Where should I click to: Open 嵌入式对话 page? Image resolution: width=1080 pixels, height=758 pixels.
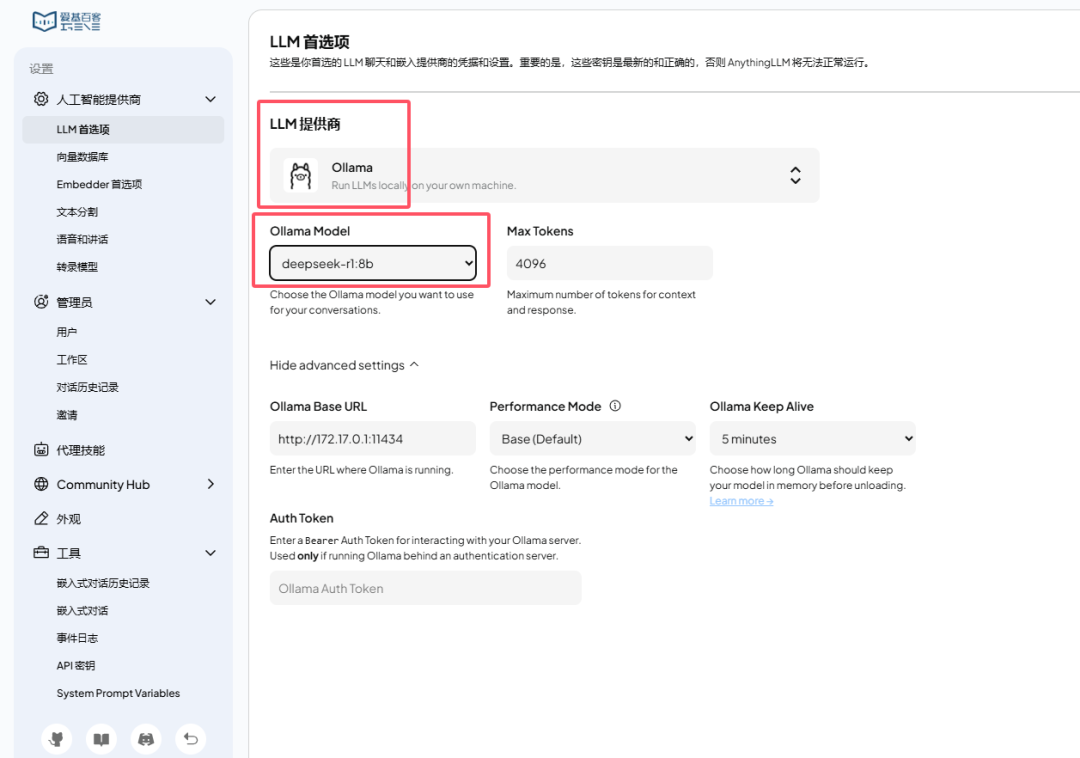pos(83,611)
